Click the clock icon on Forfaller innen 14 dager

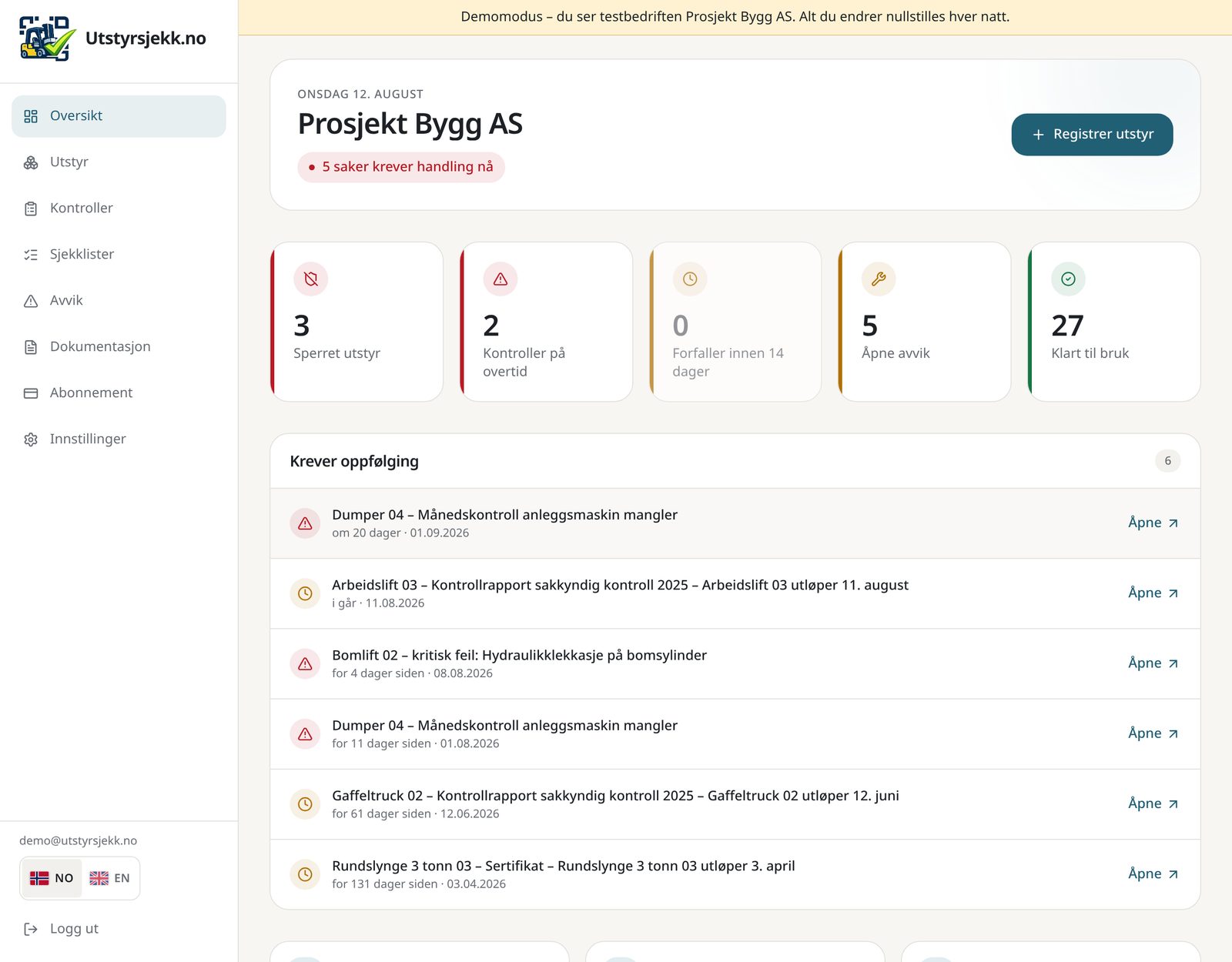coord(690,279)
